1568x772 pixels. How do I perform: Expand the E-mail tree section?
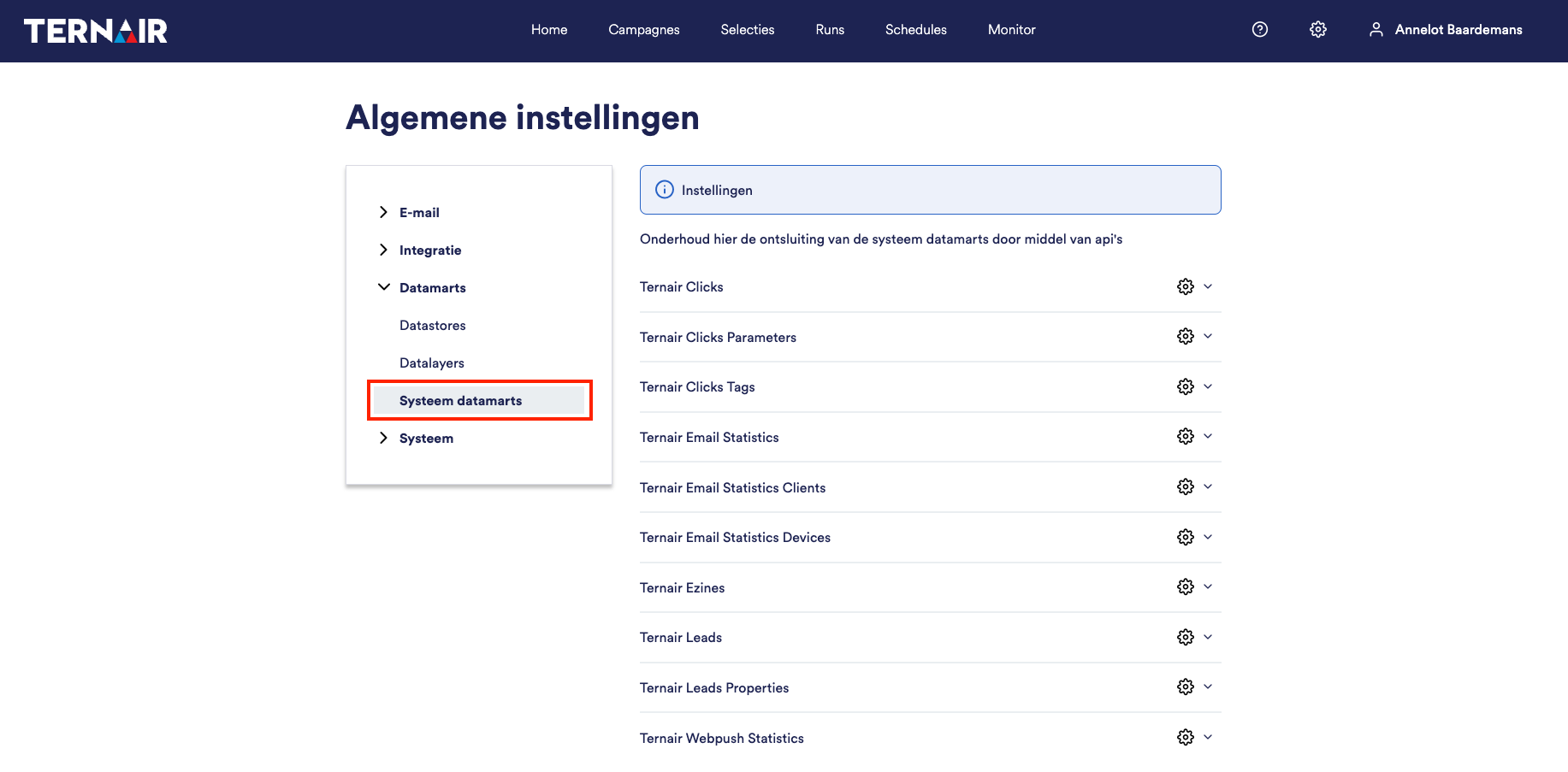coord(383,212)
